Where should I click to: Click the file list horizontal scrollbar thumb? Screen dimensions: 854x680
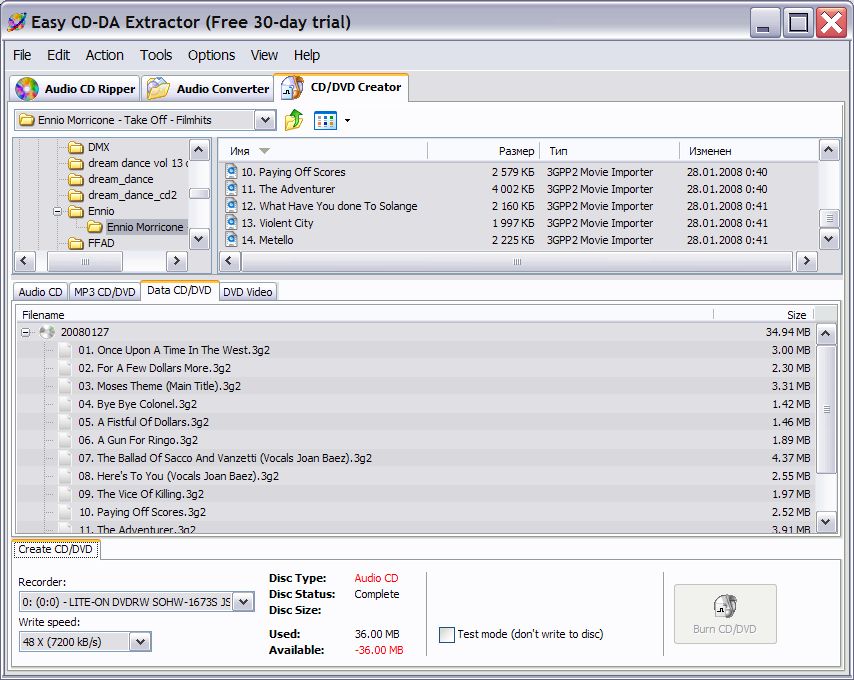517,262
